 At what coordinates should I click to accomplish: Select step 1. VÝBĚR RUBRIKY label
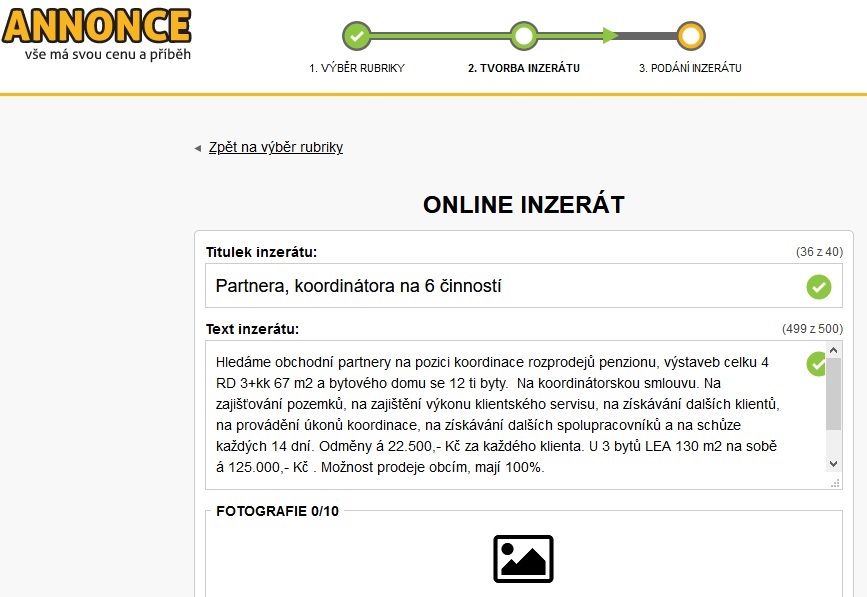coord(357,68)
